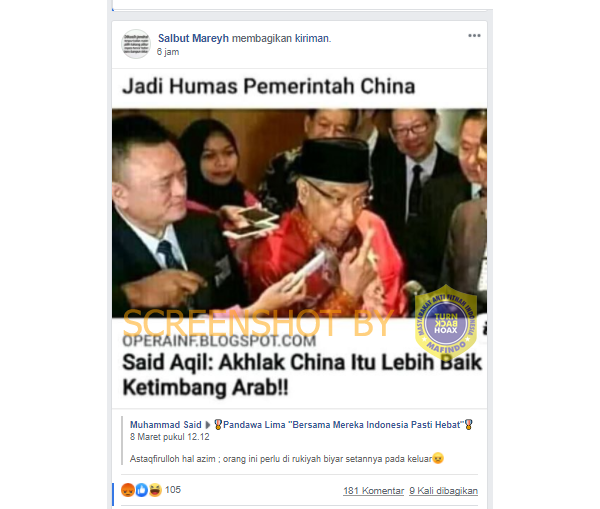Open the three-dot post options menu

click(x=474, y=36)
